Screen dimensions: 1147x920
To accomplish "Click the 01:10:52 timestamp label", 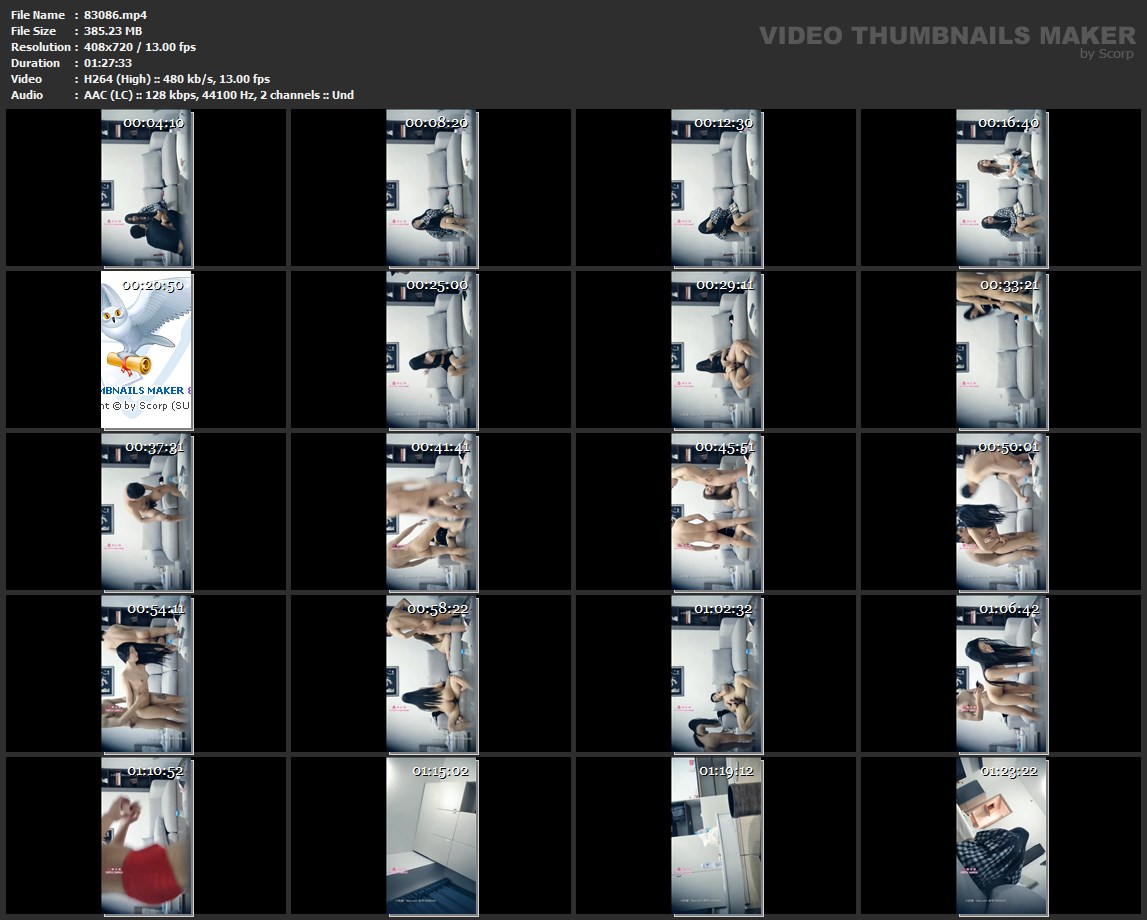I will tap(155, 771).
